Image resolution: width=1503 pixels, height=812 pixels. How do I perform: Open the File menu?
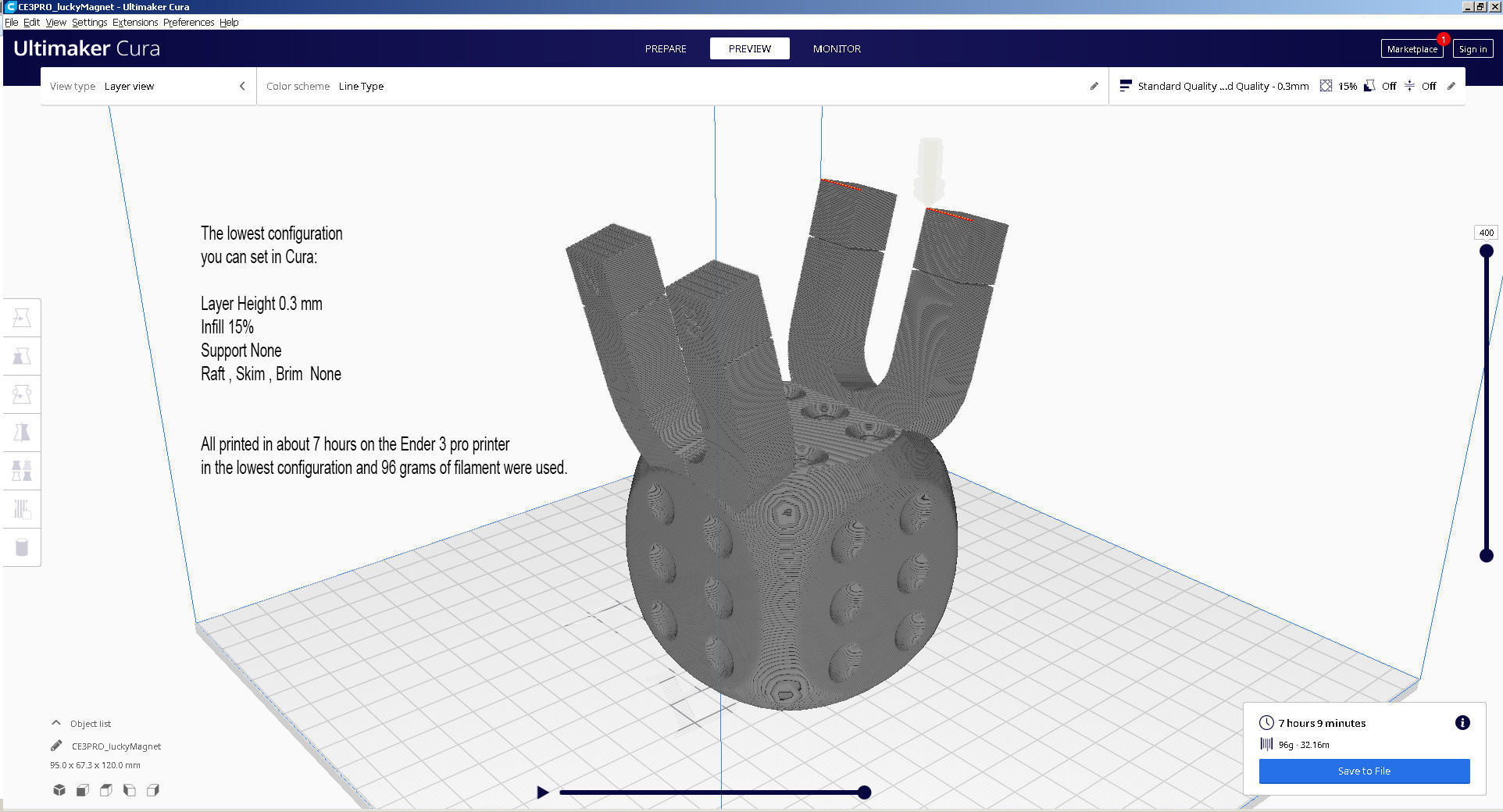tap(12, 22)
